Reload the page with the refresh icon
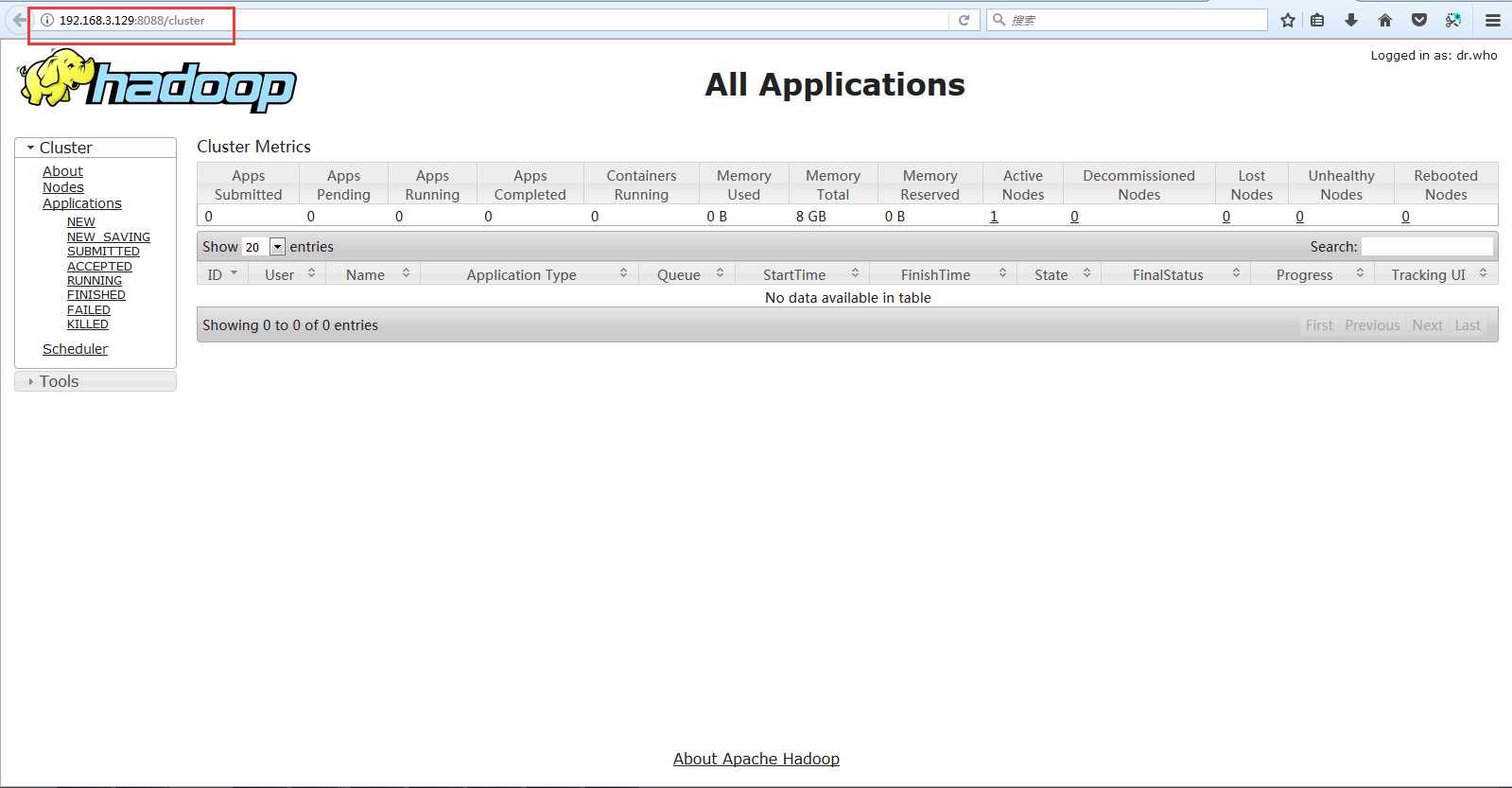Screen dimensions: 1512x788 pos(964,20)
